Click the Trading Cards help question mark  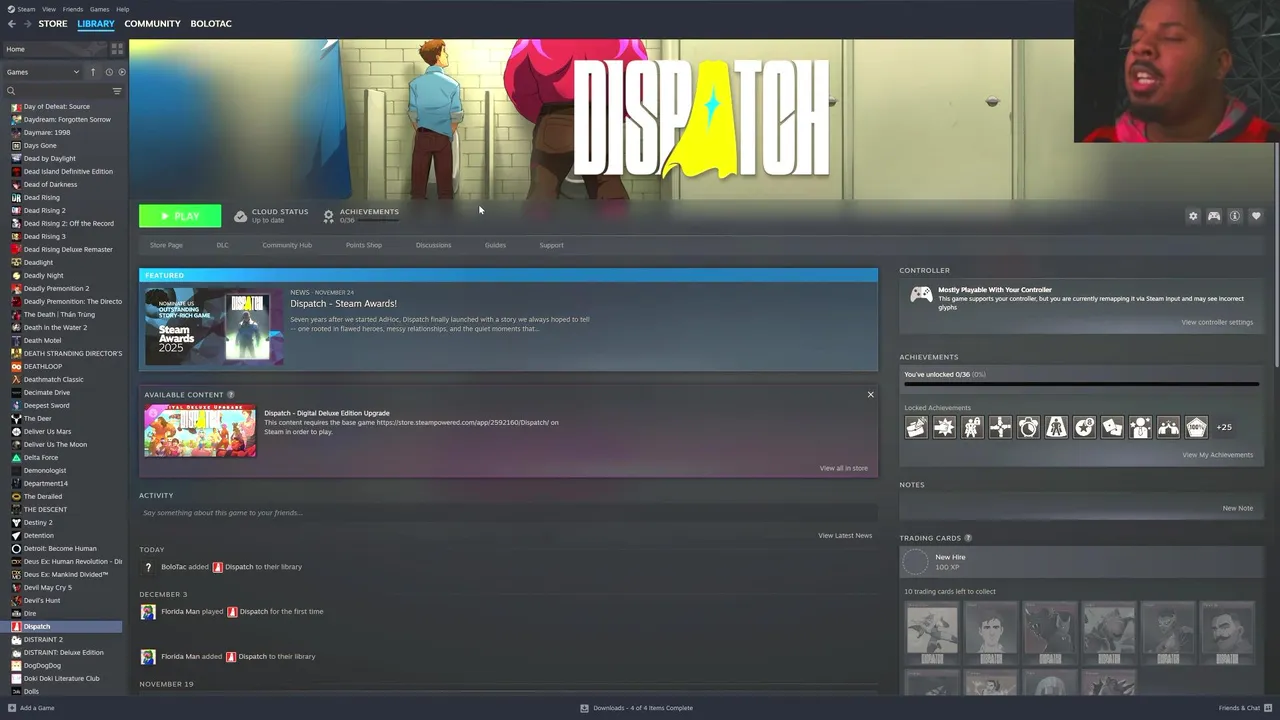[968, 538]
